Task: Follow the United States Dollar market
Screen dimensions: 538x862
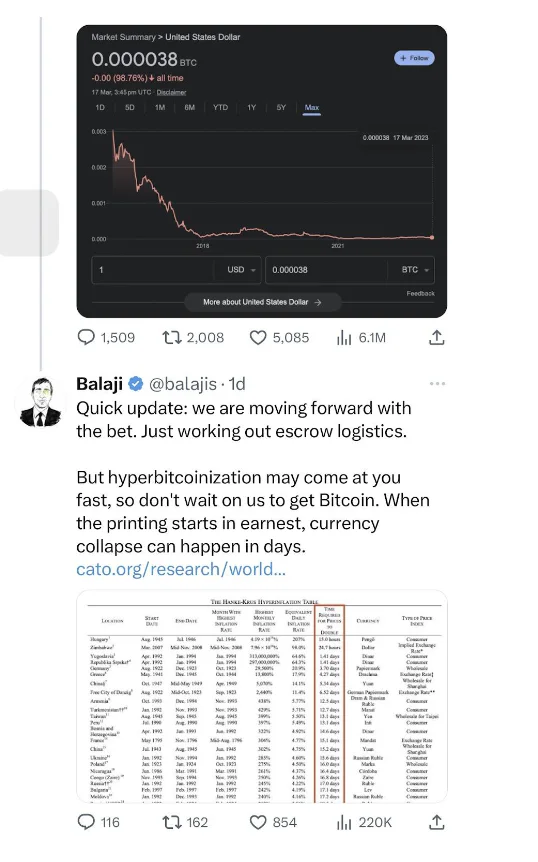Action: 414,58
